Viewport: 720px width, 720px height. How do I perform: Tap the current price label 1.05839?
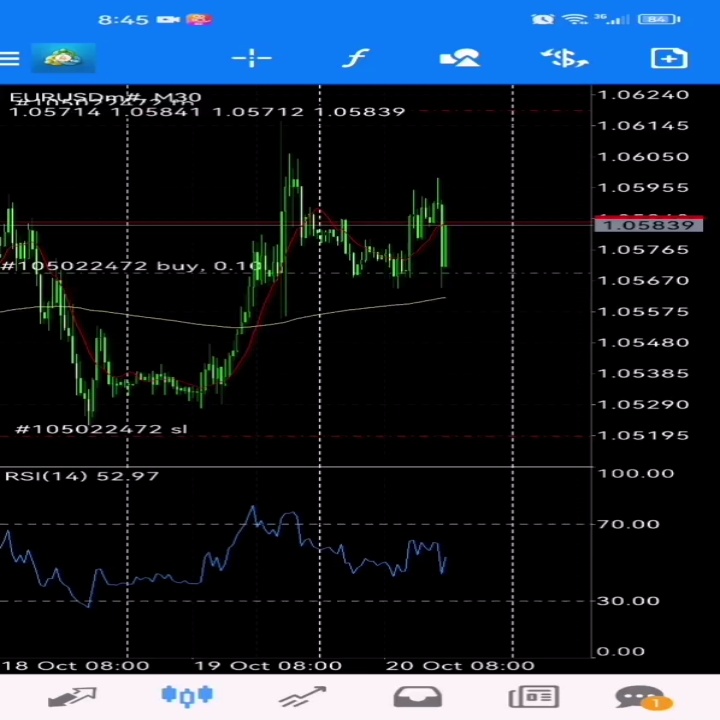pyautogui.click(x=648, y=225)
